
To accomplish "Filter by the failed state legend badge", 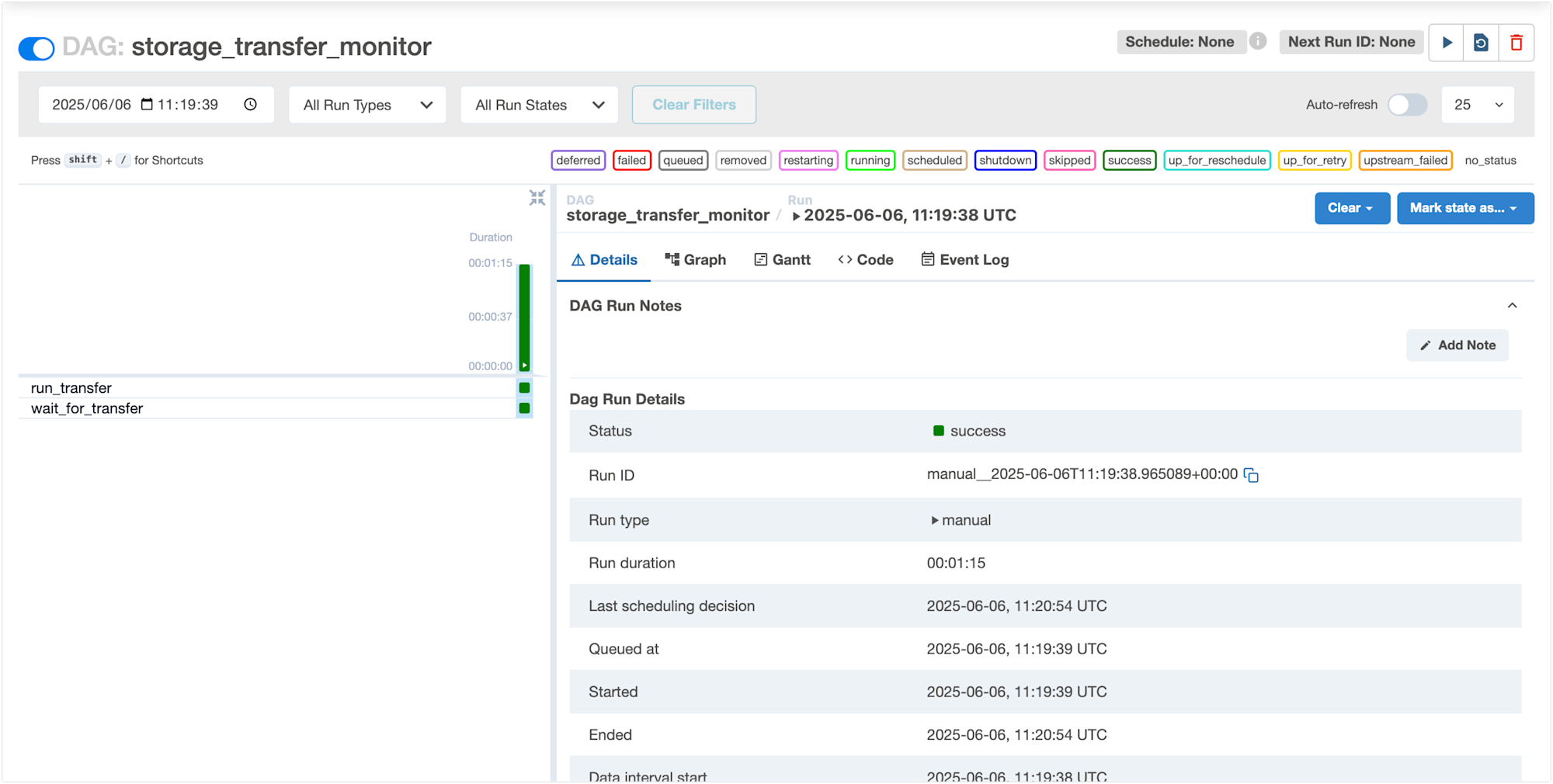I will 632,161.
